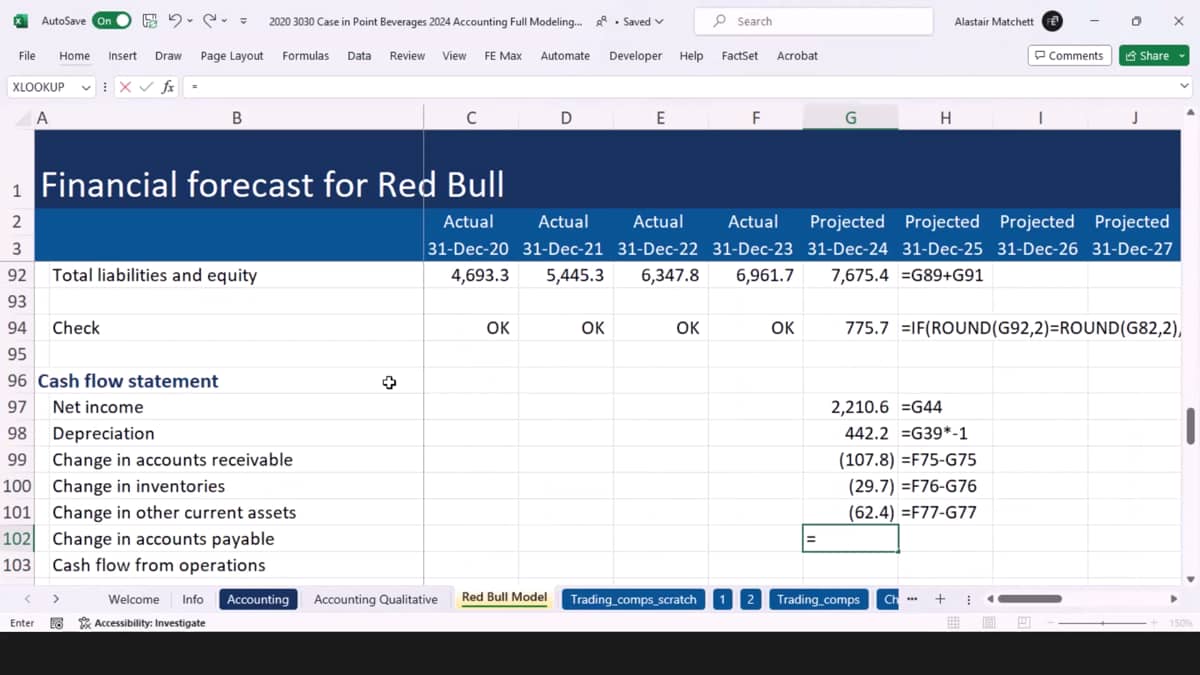Switch to the Welcome sheet

pos(133,599)
